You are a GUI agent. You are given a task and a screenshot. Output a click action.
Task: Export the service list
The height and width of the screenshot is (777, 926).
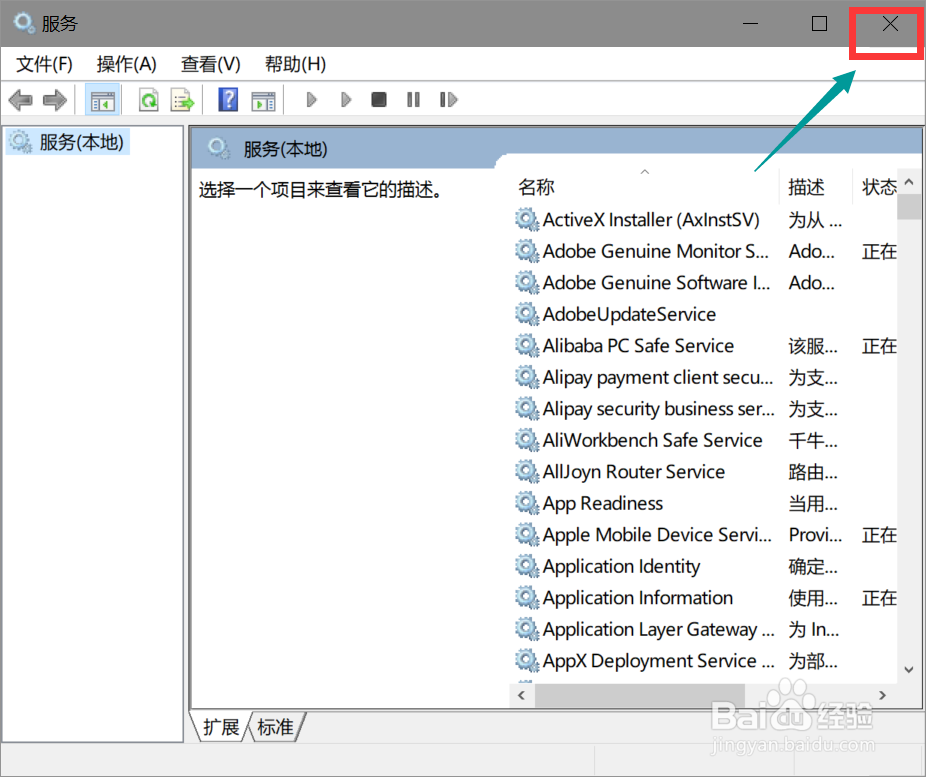click(182, 99)
